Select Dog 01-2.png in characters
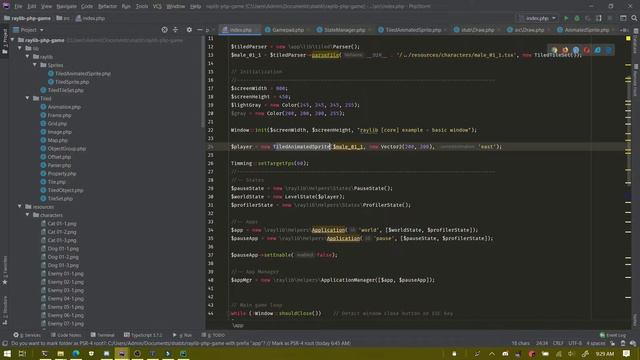The image size is (640, 360). tap(63, 257)
